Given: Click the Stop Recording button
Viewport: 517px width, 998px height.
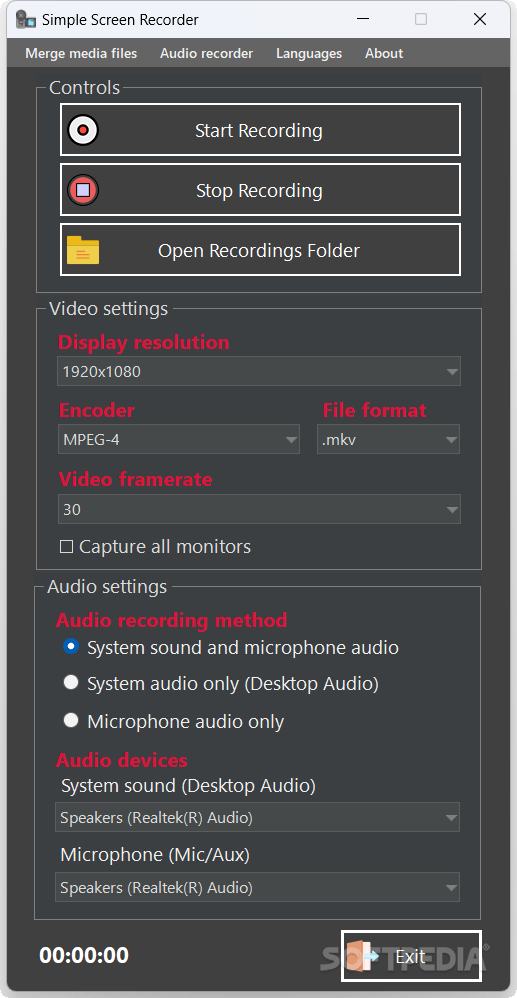Looking at the screenshot, I should coord(260,190).
